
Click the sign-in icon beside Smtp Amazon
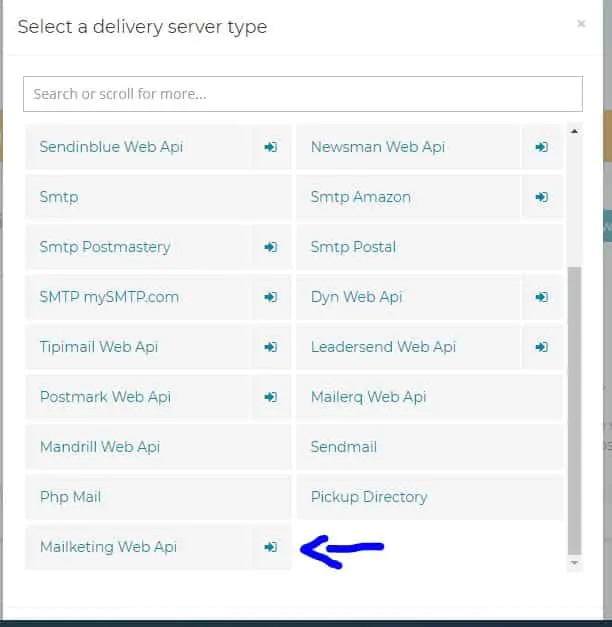click(x=541, y=197)
